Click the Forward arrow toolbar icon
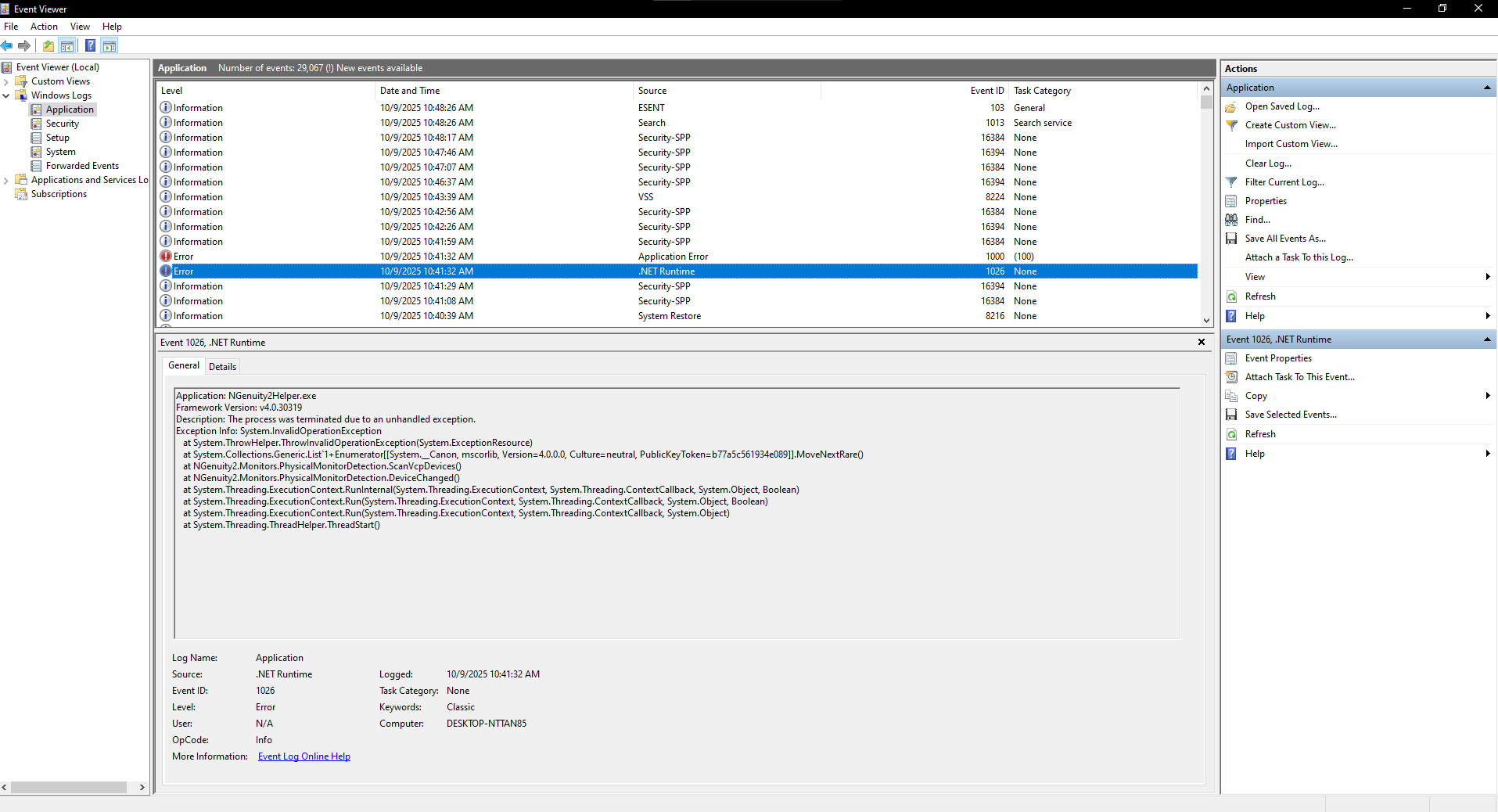Viewport: 1498px width, 812px height. point(24,45)
